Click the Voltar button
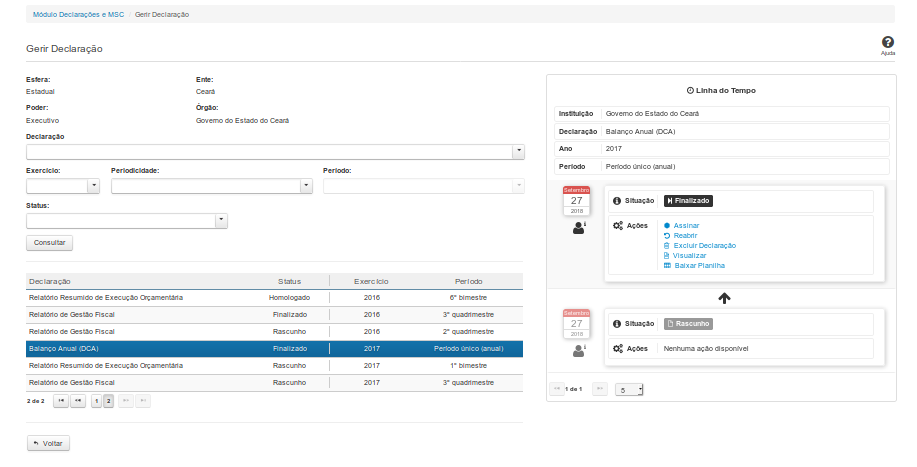 pyautogui.click(x=48, y=443)
